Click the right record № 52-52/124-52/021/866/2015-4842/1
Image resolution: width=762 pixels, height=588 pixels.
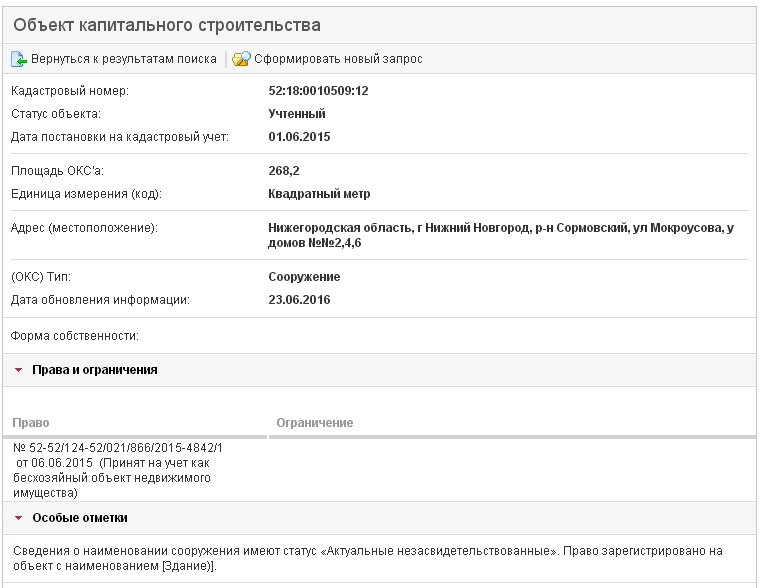[119, 449]
